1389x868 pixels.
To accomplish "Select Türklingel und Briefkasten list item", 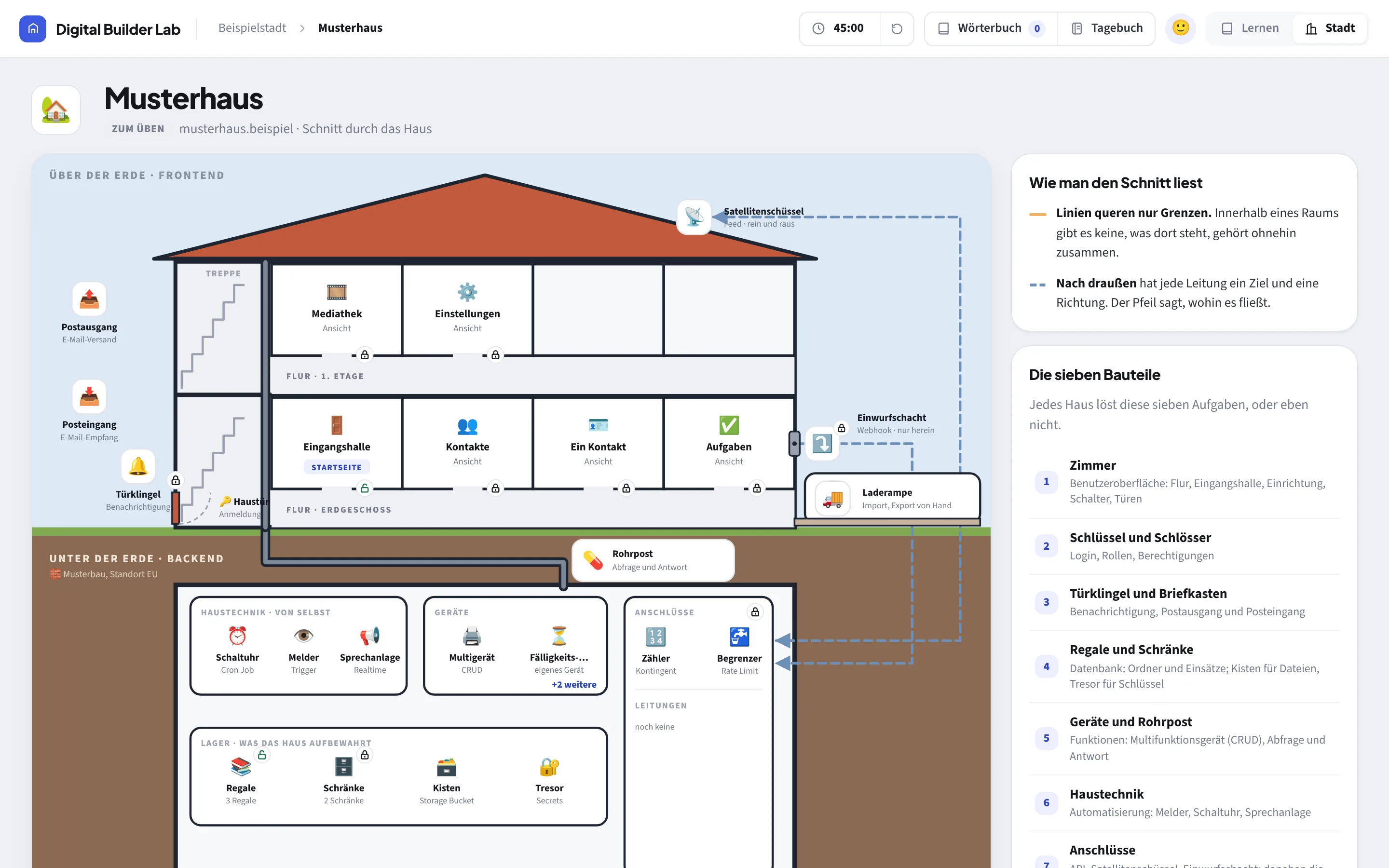I will click(1184, 602).
